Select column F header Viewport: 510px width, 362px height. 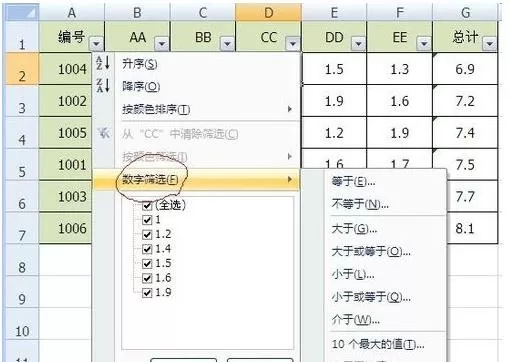tap(400, 13)
